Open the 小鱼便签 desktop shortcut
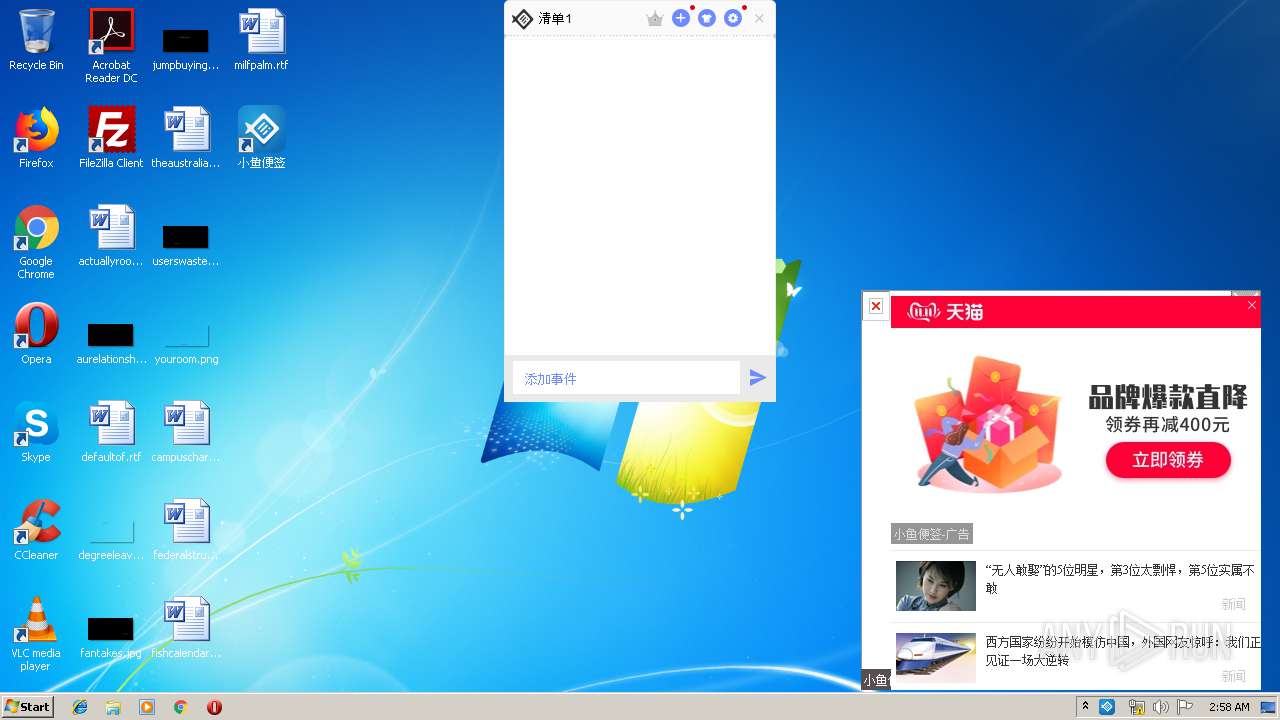This screenshot has width=1280, height=720. (261, 138)
